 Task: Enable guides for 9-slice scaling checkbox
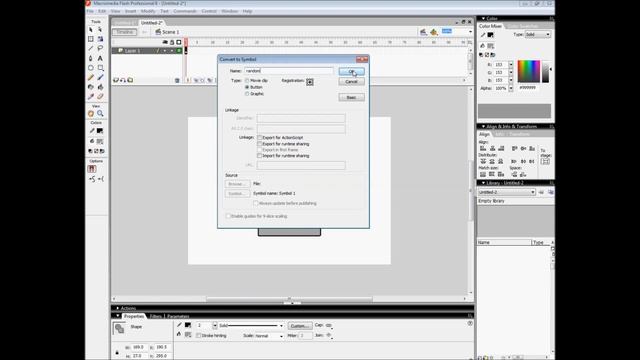click(228, 216)
